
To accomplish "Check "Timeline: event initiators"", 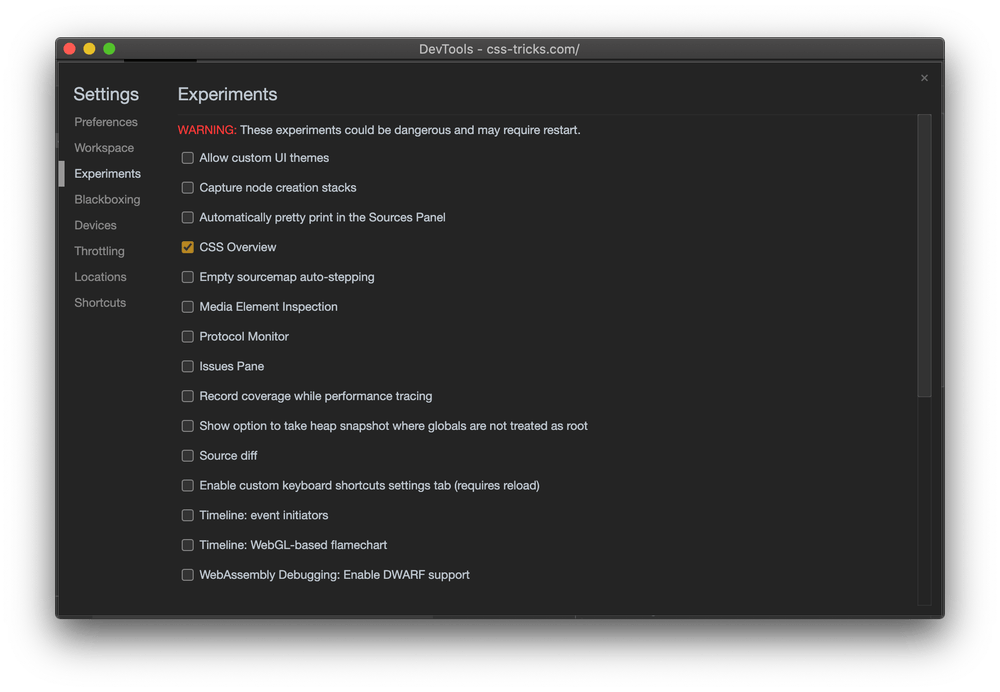I will 187,515.
